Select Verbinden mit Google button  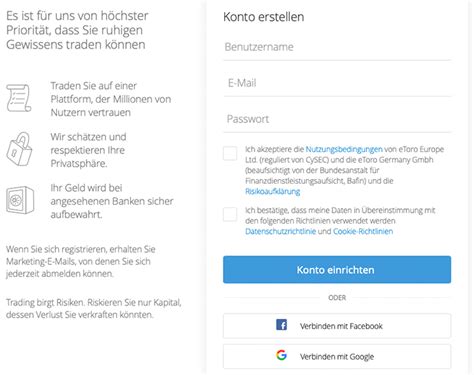337,356
